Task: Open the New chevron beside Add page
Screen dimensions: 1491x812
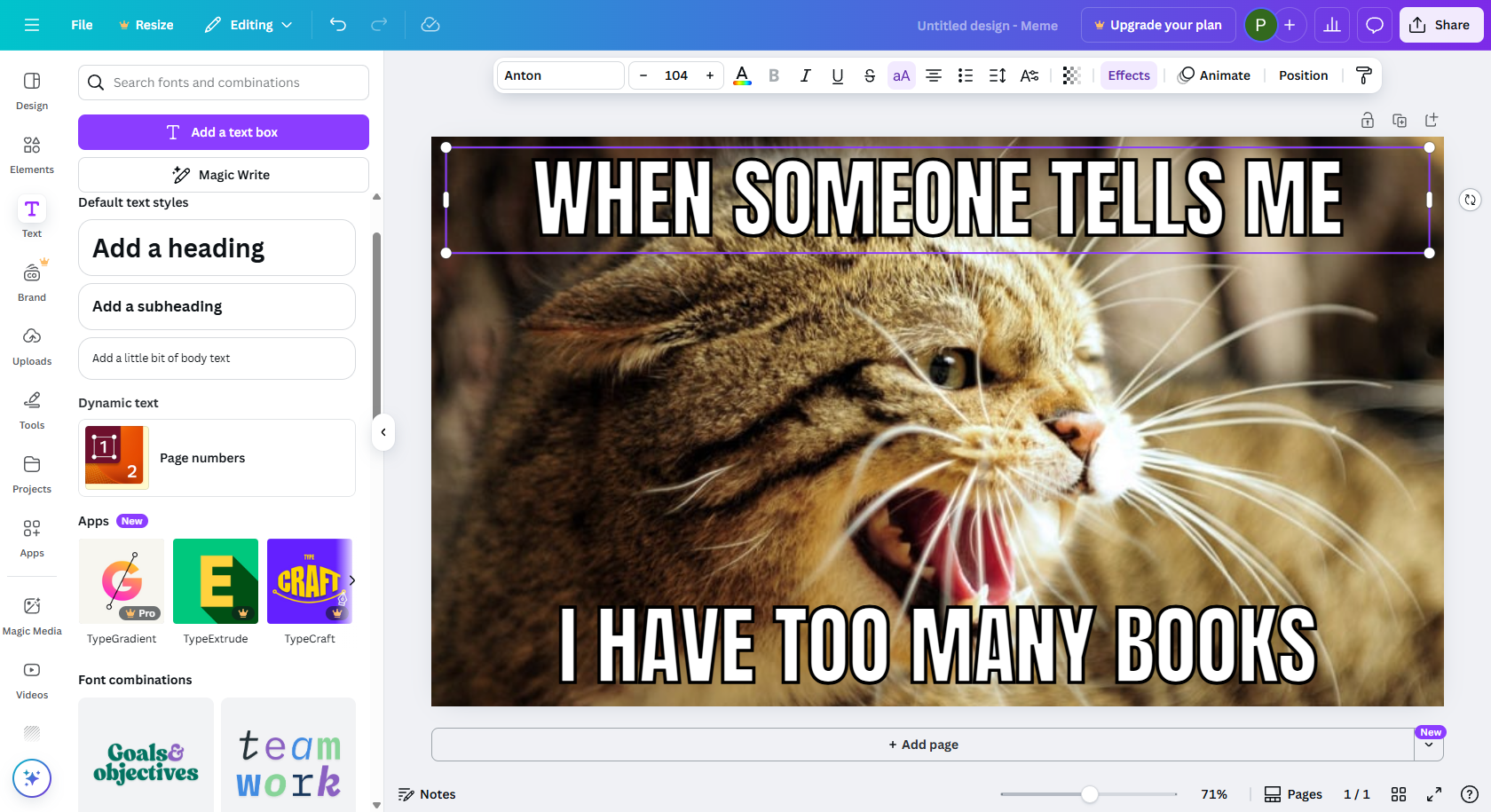Action: pyautogui.click(x=1429, y=745)
